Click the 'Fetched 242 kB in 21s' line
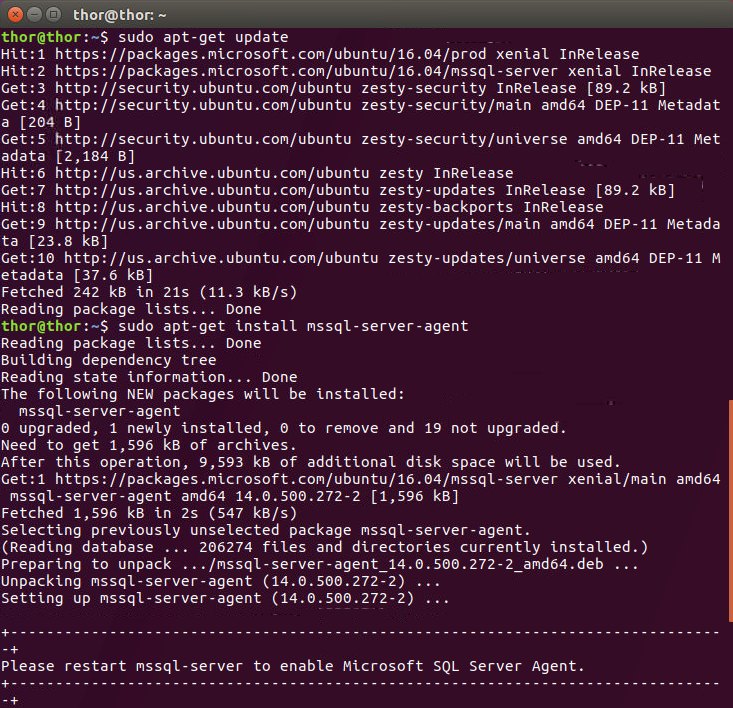This screenshot has height=708, width=733. tap(149, 292)
